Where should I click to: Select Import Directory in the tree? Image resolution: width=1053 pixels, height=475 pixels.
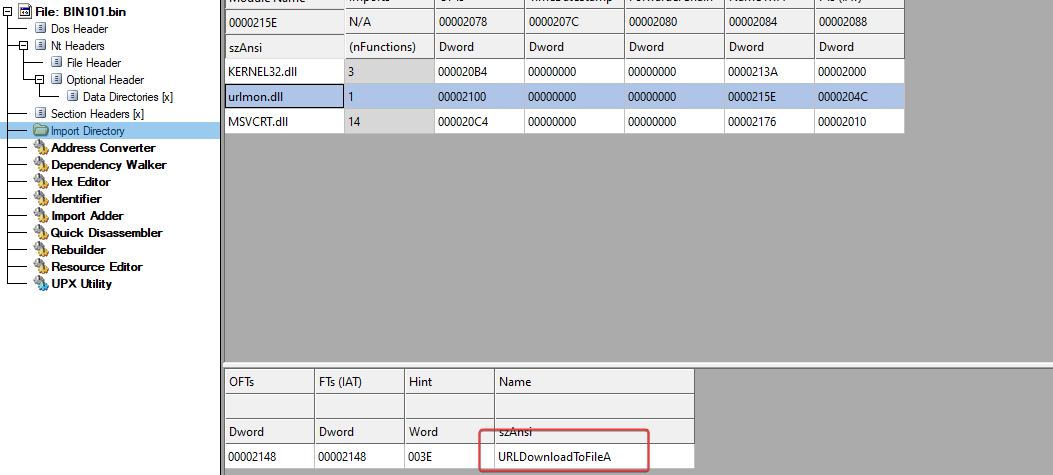tap(87, 131)
